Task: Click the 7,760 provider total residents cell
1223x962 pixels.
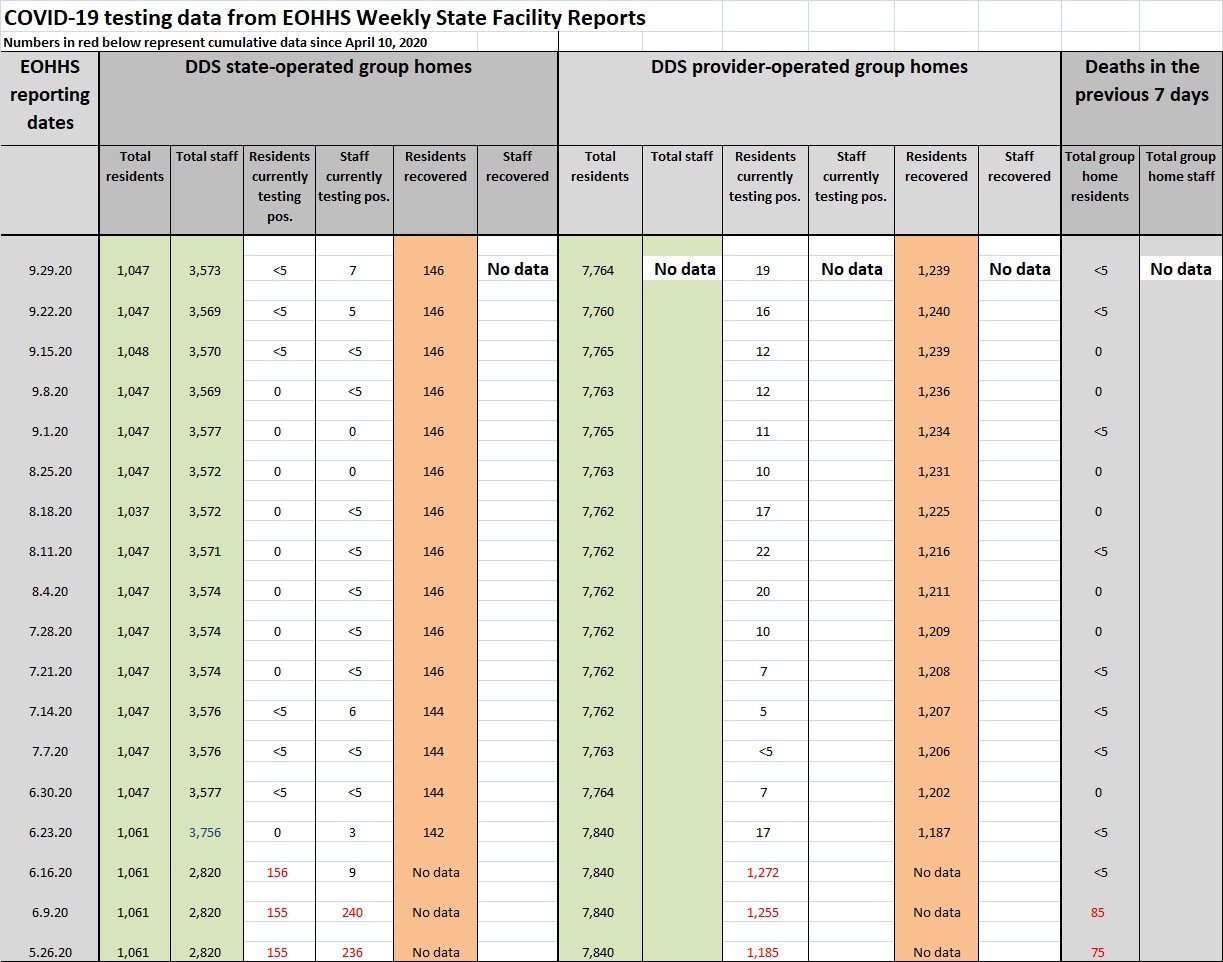Action: coord(600,311)
